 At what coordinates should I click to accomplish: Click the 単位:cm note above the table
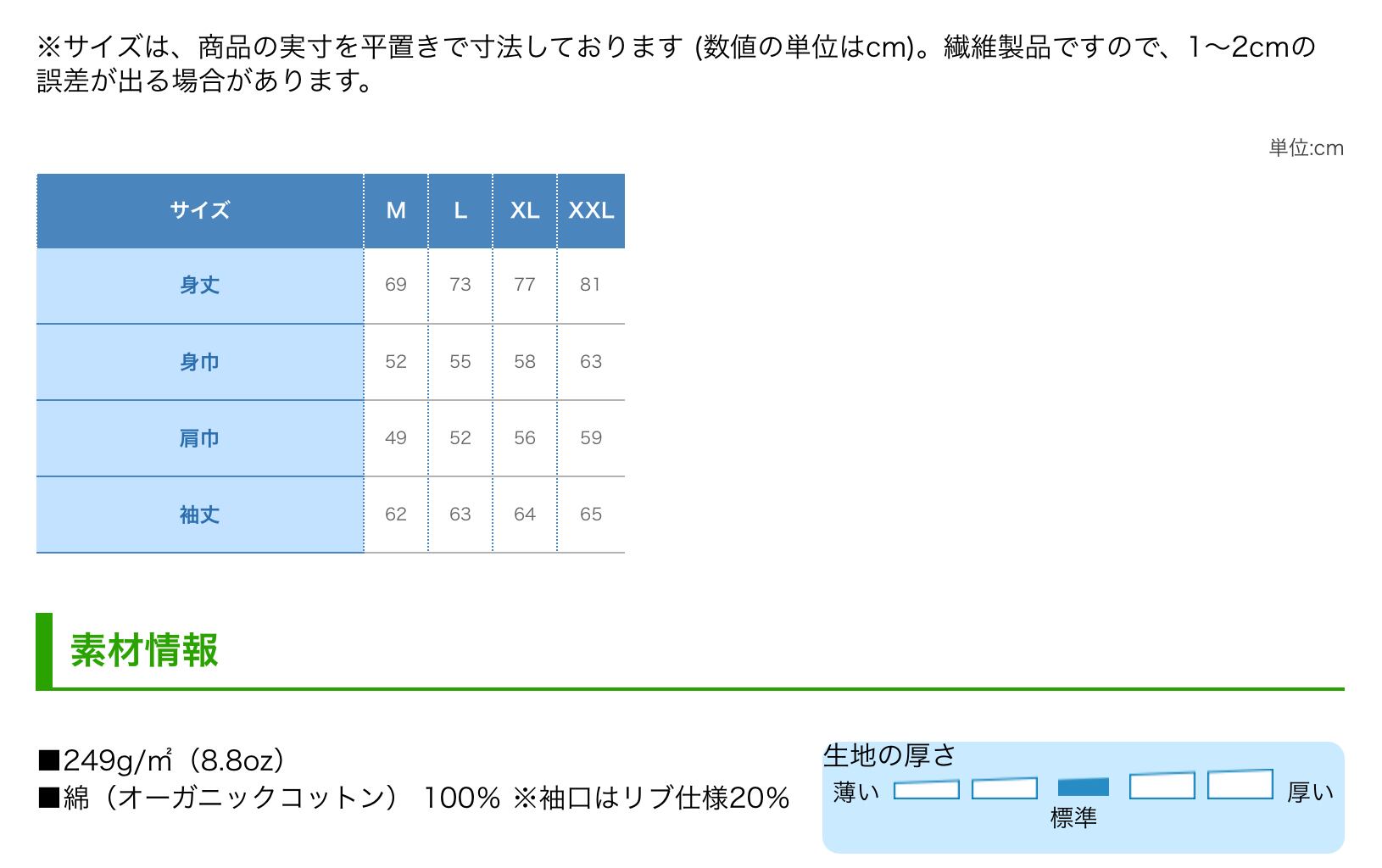[x=1306, y=148]
